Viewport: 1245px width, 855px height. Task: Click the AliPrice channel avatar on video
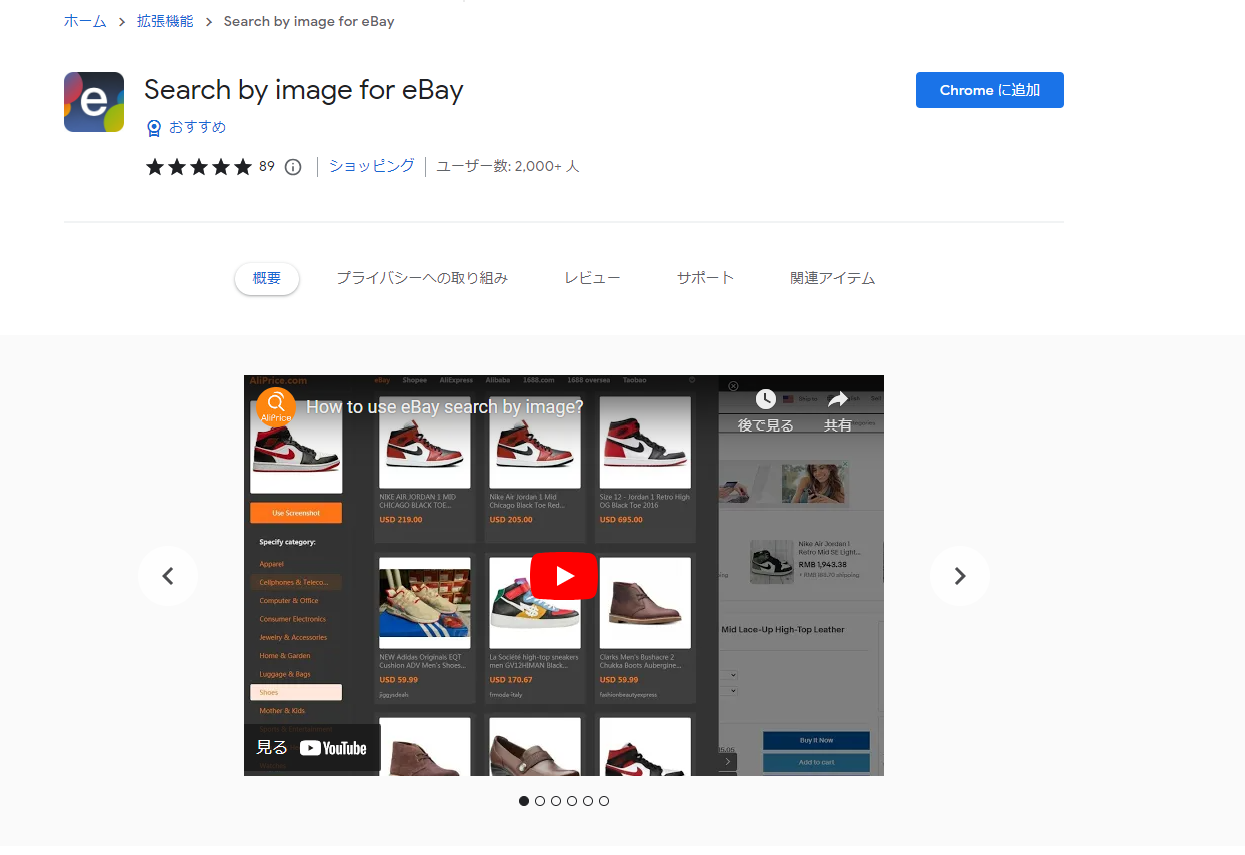click(x=275, y=407)
